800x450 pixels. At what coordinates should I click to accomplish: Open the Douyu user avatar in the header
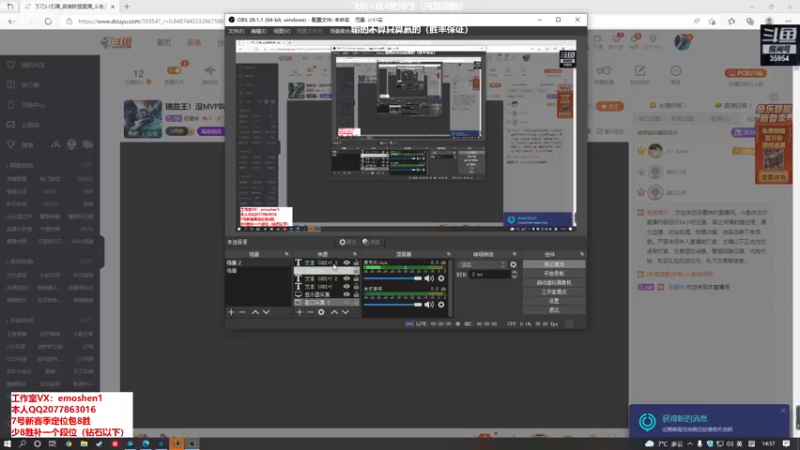(x=682, y=42)
